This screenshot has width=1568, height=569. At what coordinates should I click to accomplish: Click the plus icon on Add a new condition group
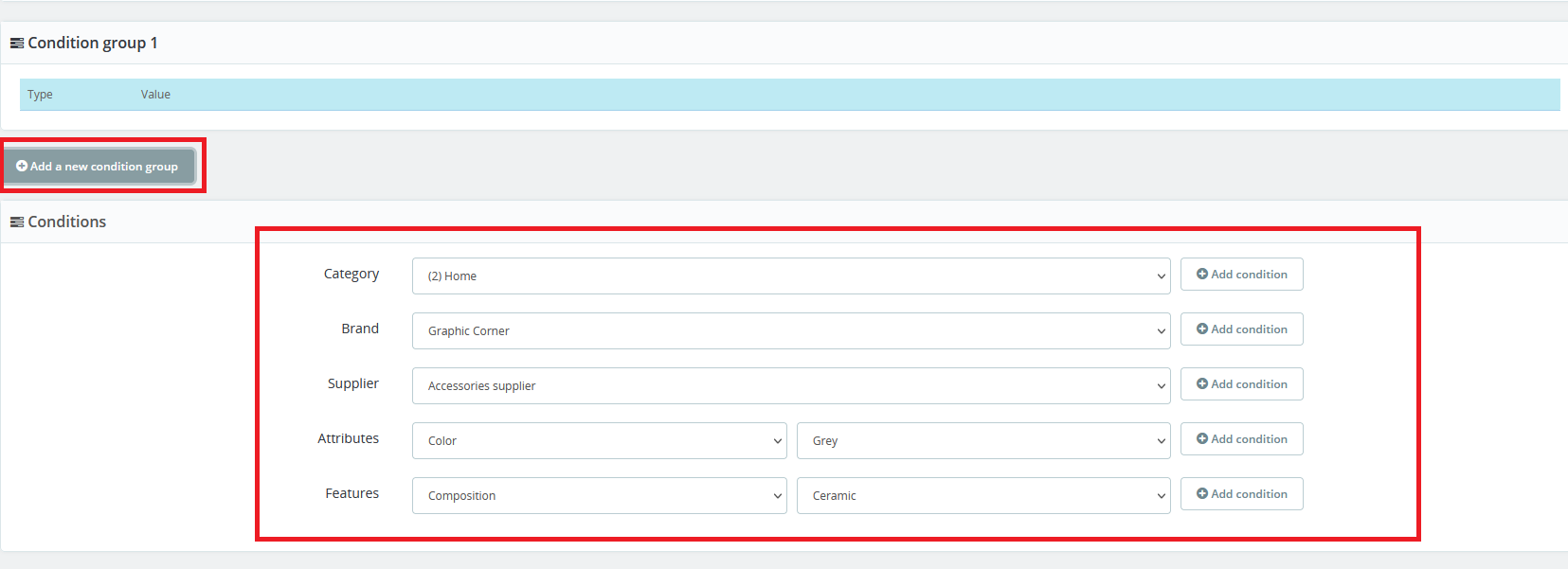pos(22,166)
